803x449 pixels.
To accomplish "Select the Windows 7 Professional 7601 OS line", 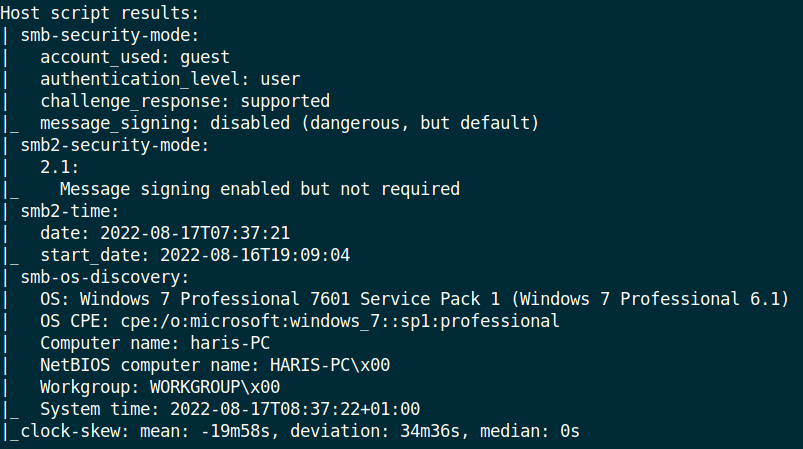I will (415, 299).
